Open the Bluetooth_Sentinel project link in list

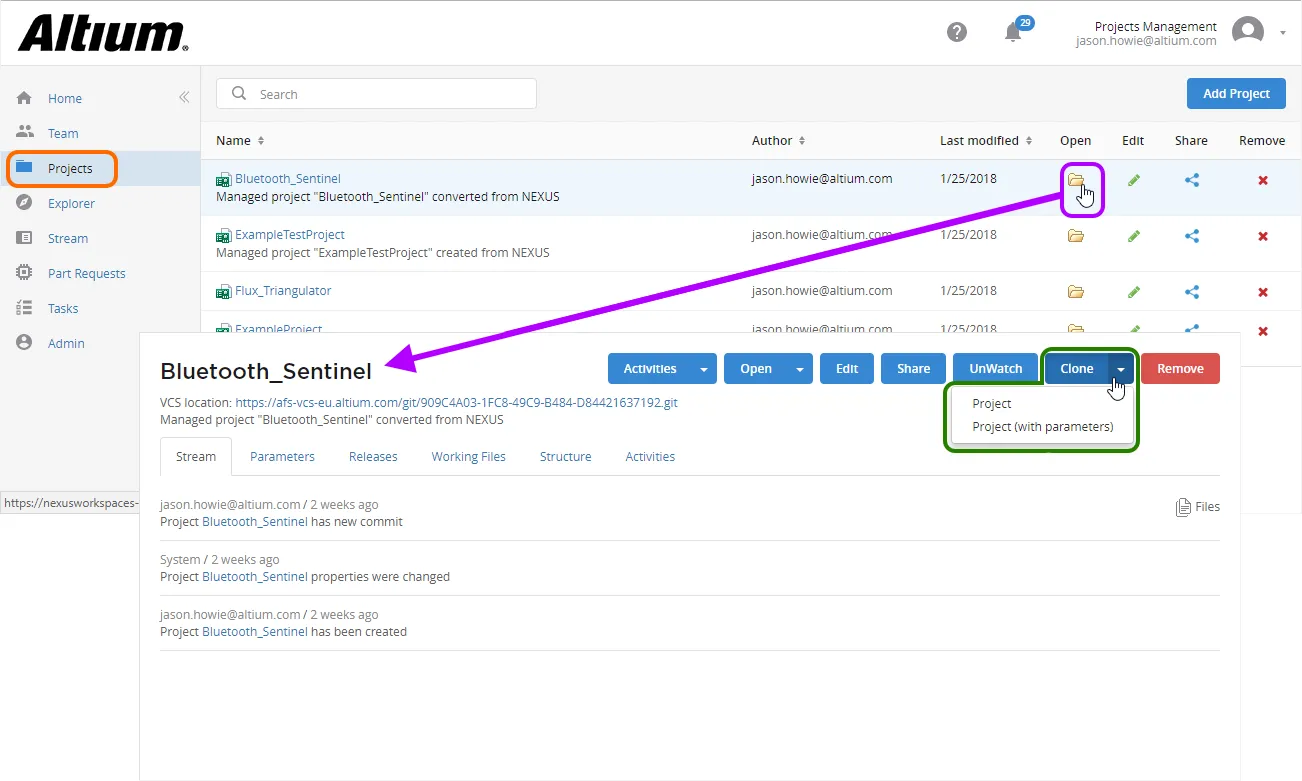[x=288, y=179]
